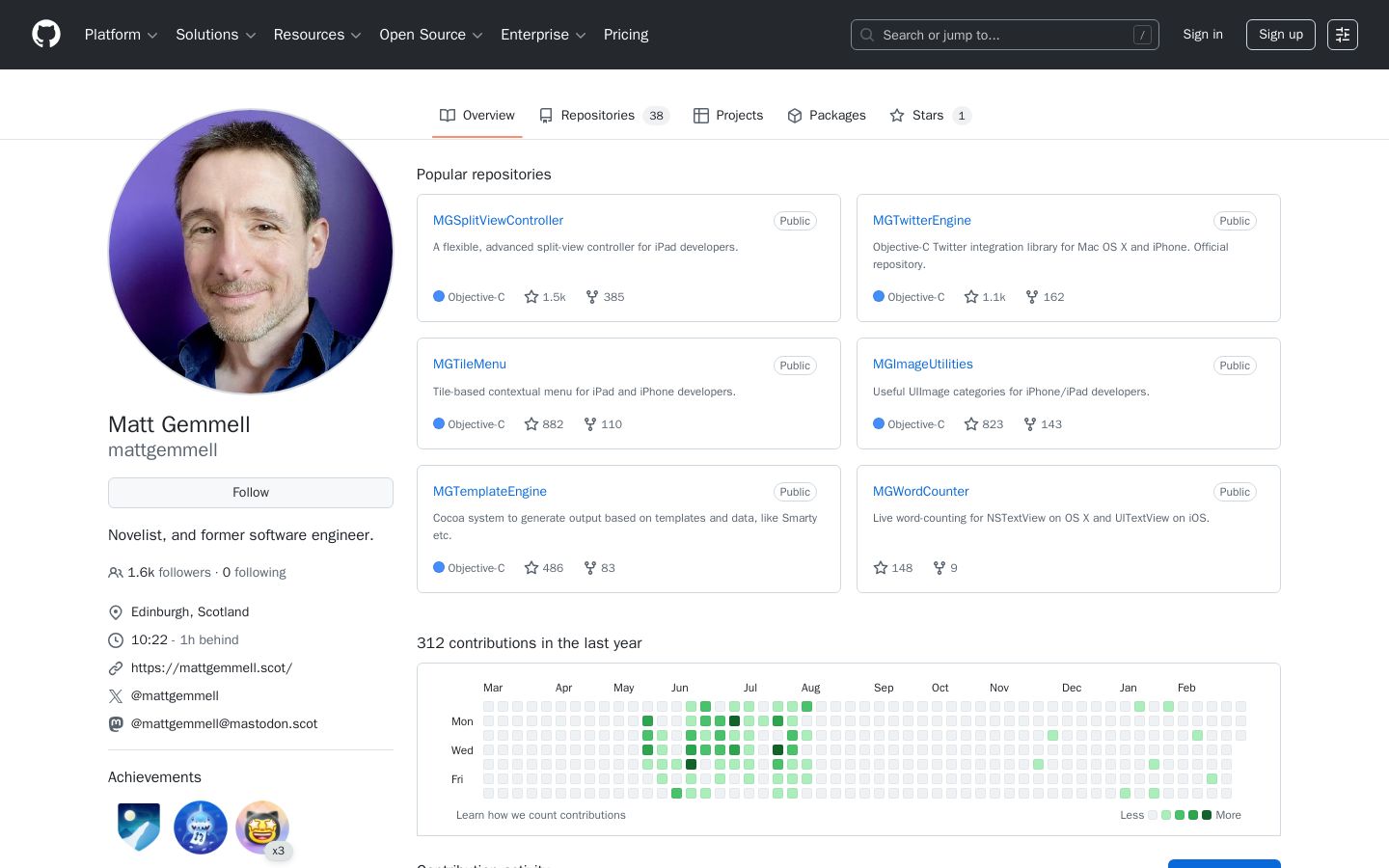Visit https://mattgemmell.scot/ website

211,668
